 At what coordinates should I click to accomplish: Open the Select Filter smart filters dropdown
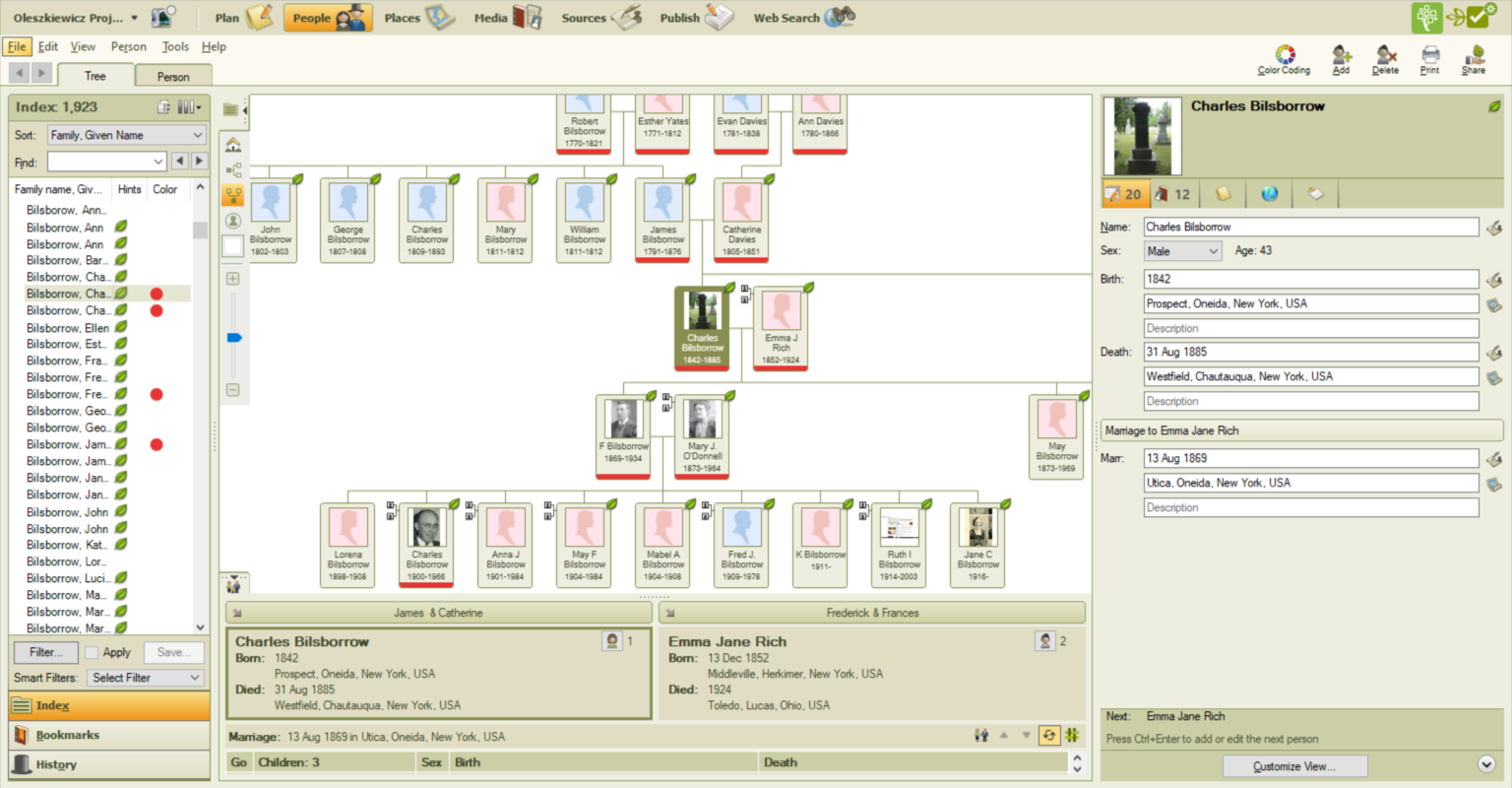click(144, 678)
